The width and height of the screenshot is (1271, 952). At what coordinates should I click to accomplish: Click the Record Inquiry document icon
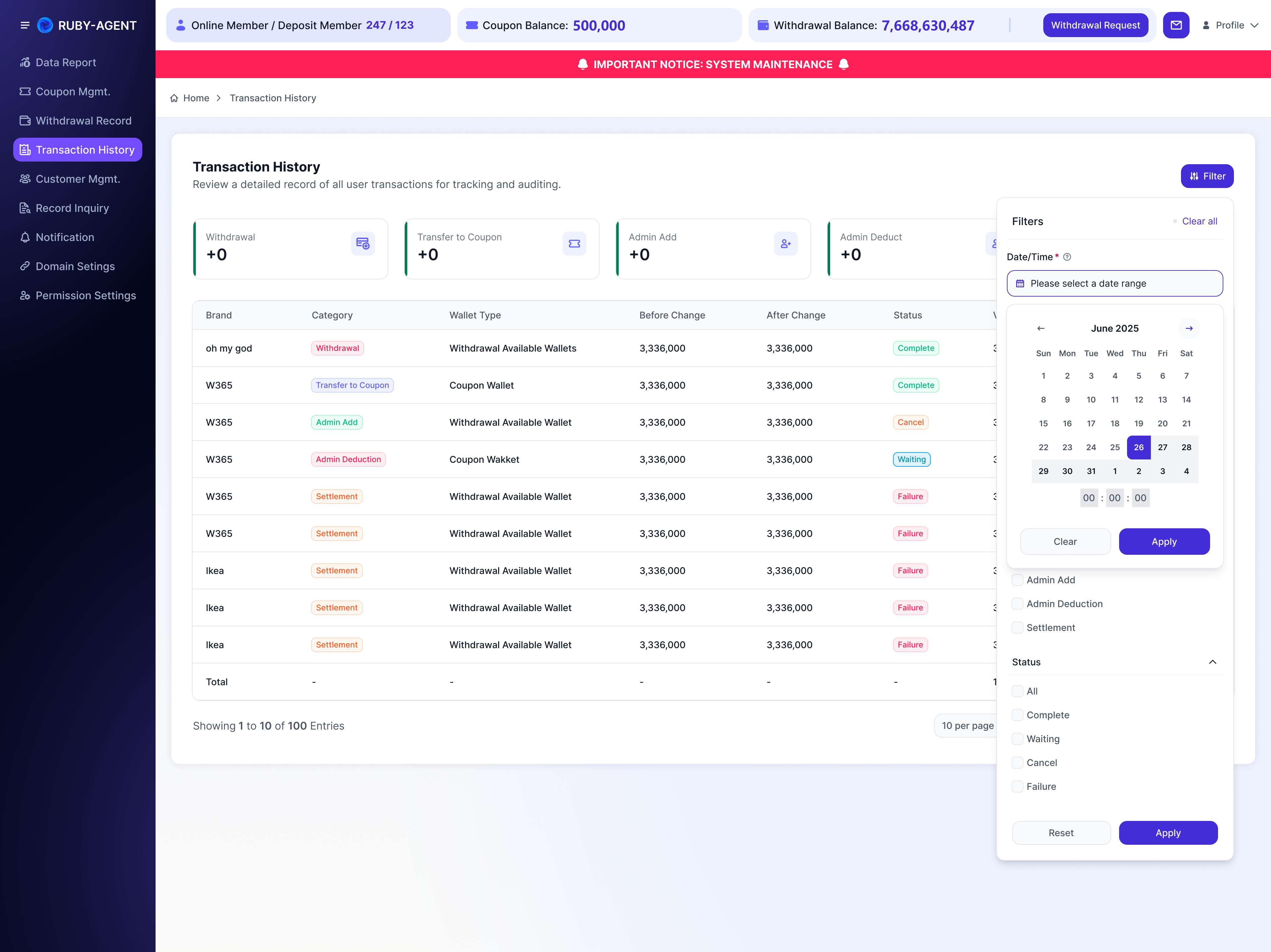click(25, 208)
